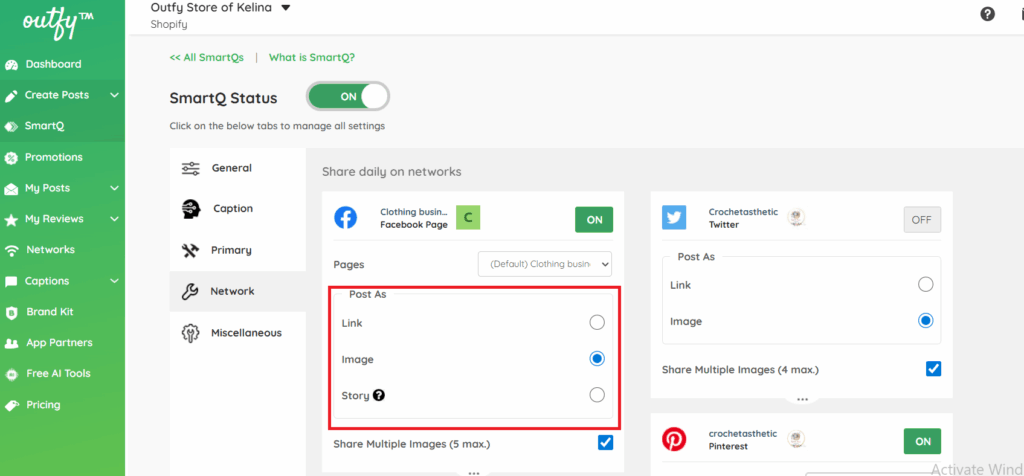This screenshot has height=476, width=1024.
Task: Click the Pinterest logo icon
Action: (x=674, y=440)
